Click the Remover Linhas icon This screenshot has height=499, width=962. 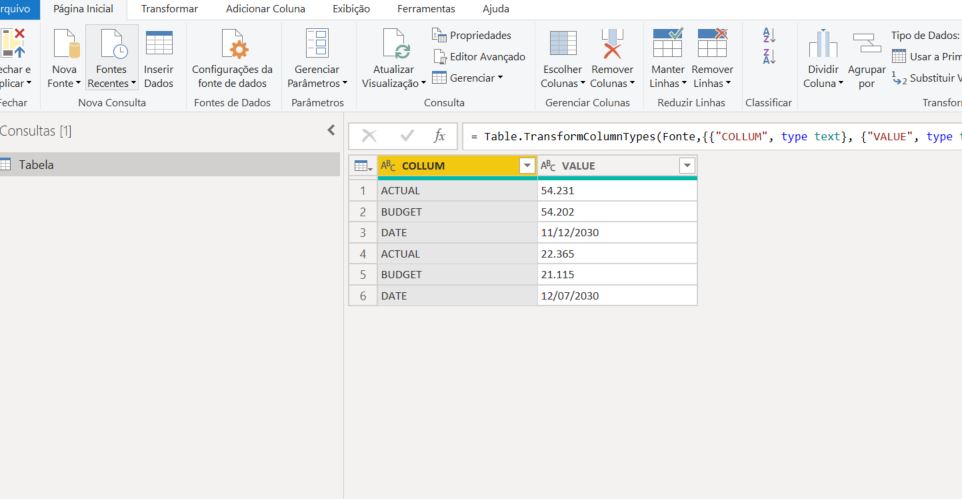712,43
